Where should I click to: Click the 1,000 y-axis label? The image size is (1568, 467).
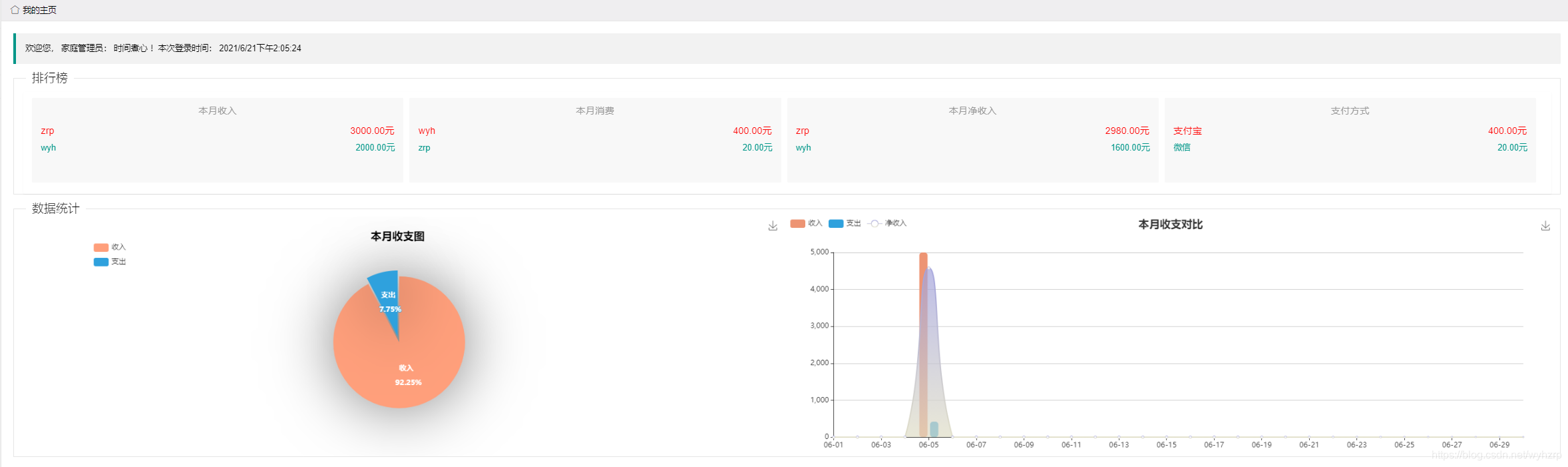point(819,400)
